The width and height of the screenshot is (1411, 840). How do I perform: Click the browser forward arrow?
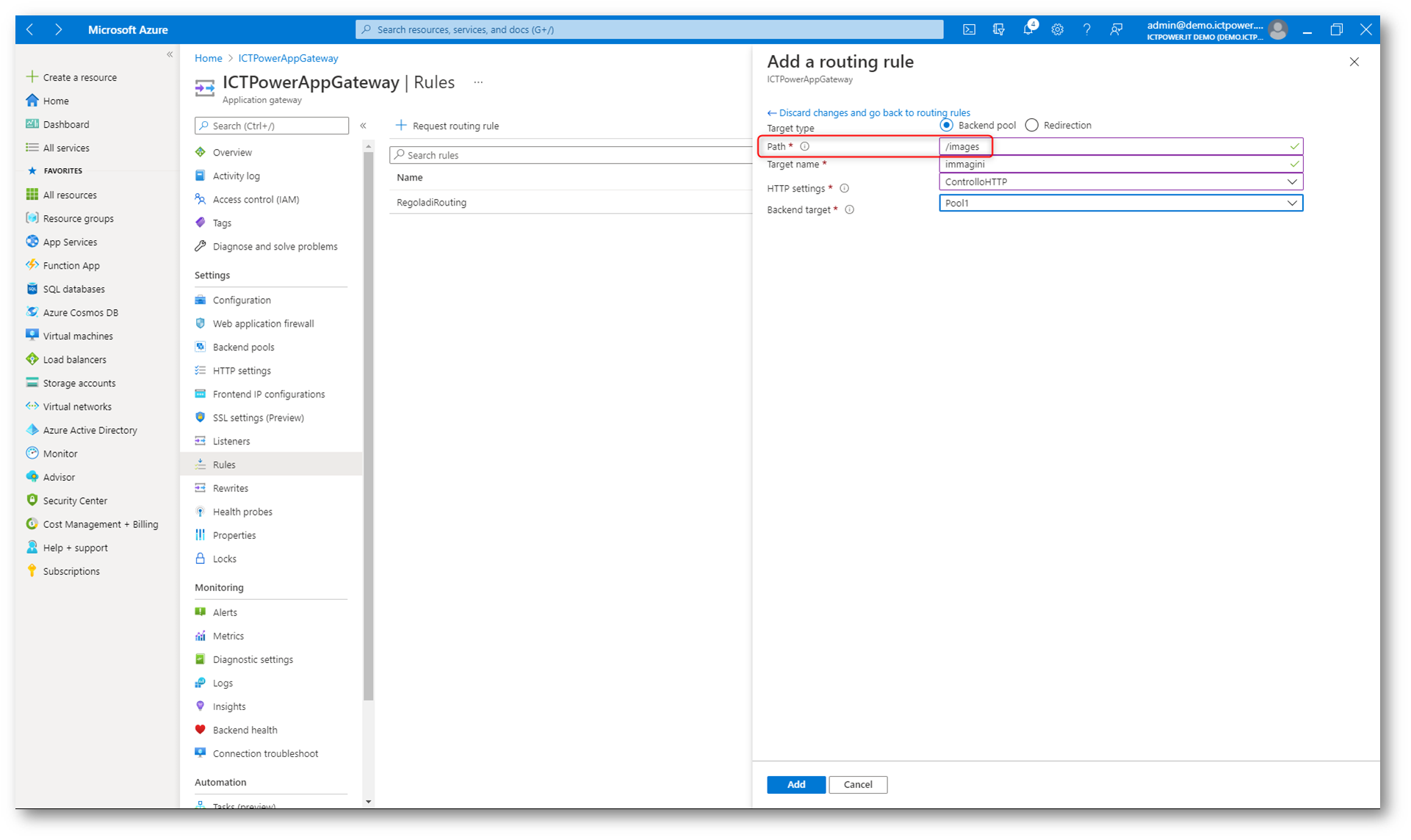tap(59, 29)
